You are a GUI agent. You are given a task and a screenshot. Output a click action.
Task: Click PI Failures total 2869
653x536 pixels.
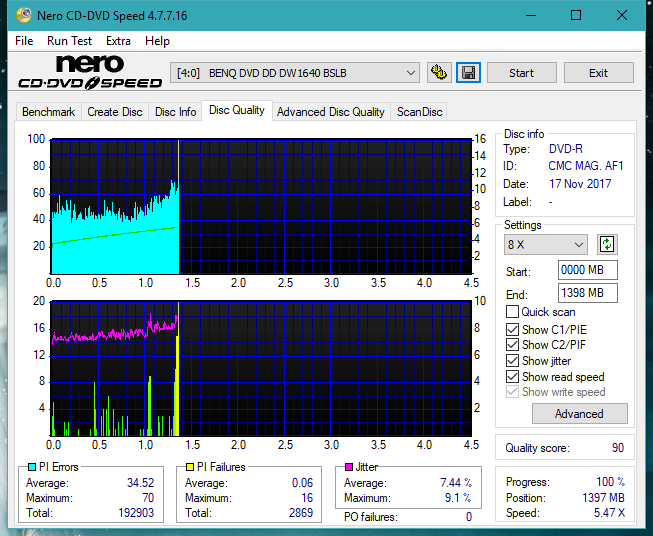click(301, 513)
